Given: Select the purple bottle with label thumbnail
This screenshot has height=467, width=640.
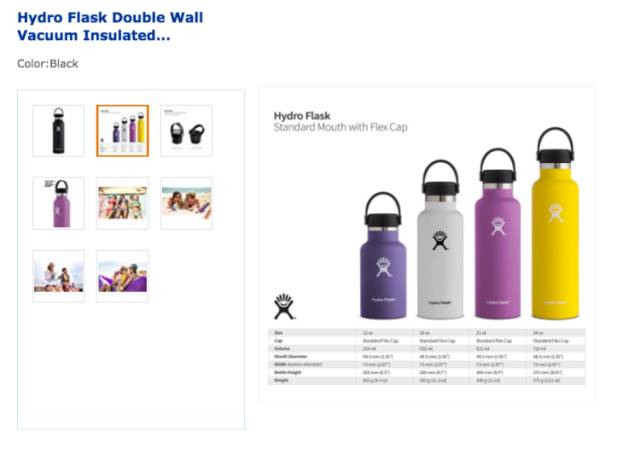Looking at the screenshot, I should tap(58, 203).
